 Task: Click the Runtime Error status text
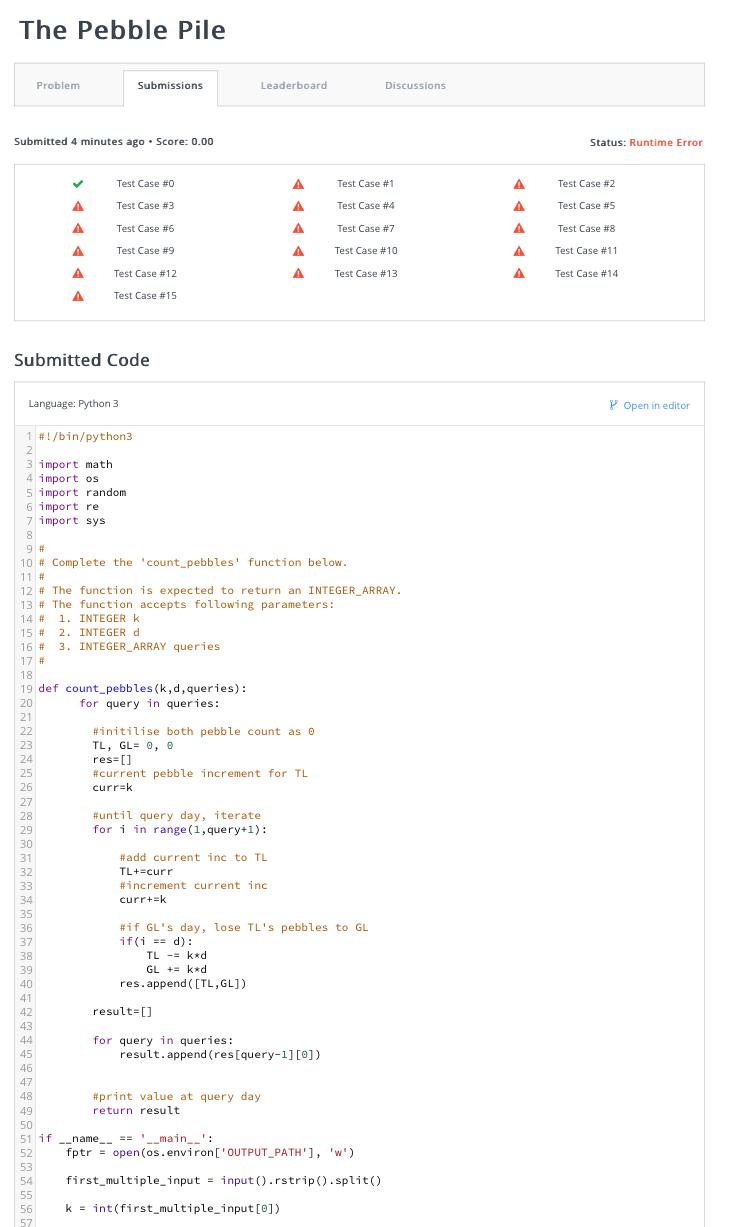666,143
